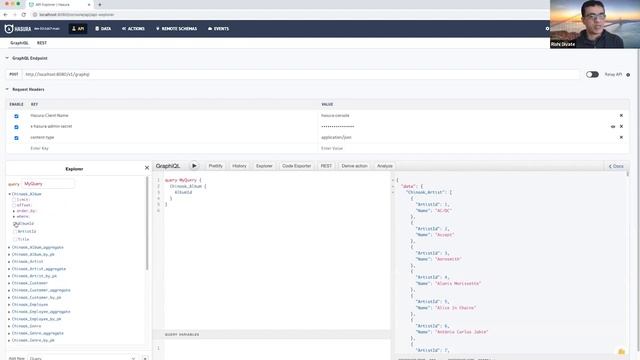This screenshot has width=640, height=360.
Task: Open query History
Action: click(x=239, y=166)
